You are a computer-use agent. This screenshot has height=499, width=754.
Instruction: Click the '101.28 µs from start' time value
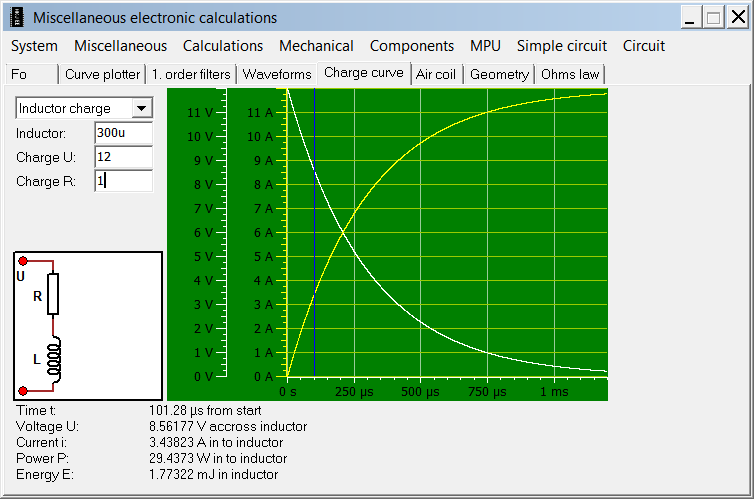(205, 411)
